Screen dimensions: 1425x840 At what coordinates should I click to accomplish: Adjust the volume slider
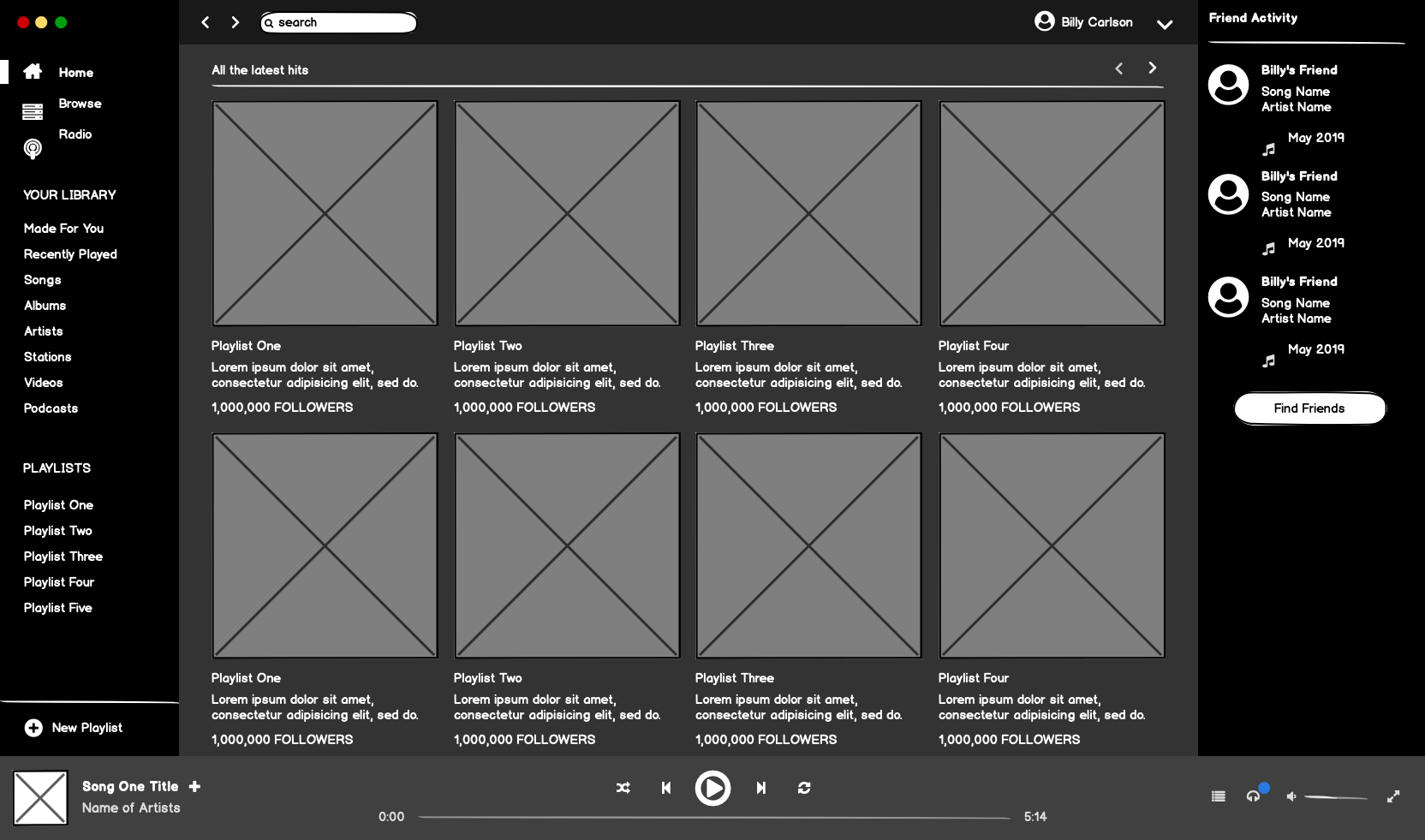pyautogui.click(x=1335, y=797)
